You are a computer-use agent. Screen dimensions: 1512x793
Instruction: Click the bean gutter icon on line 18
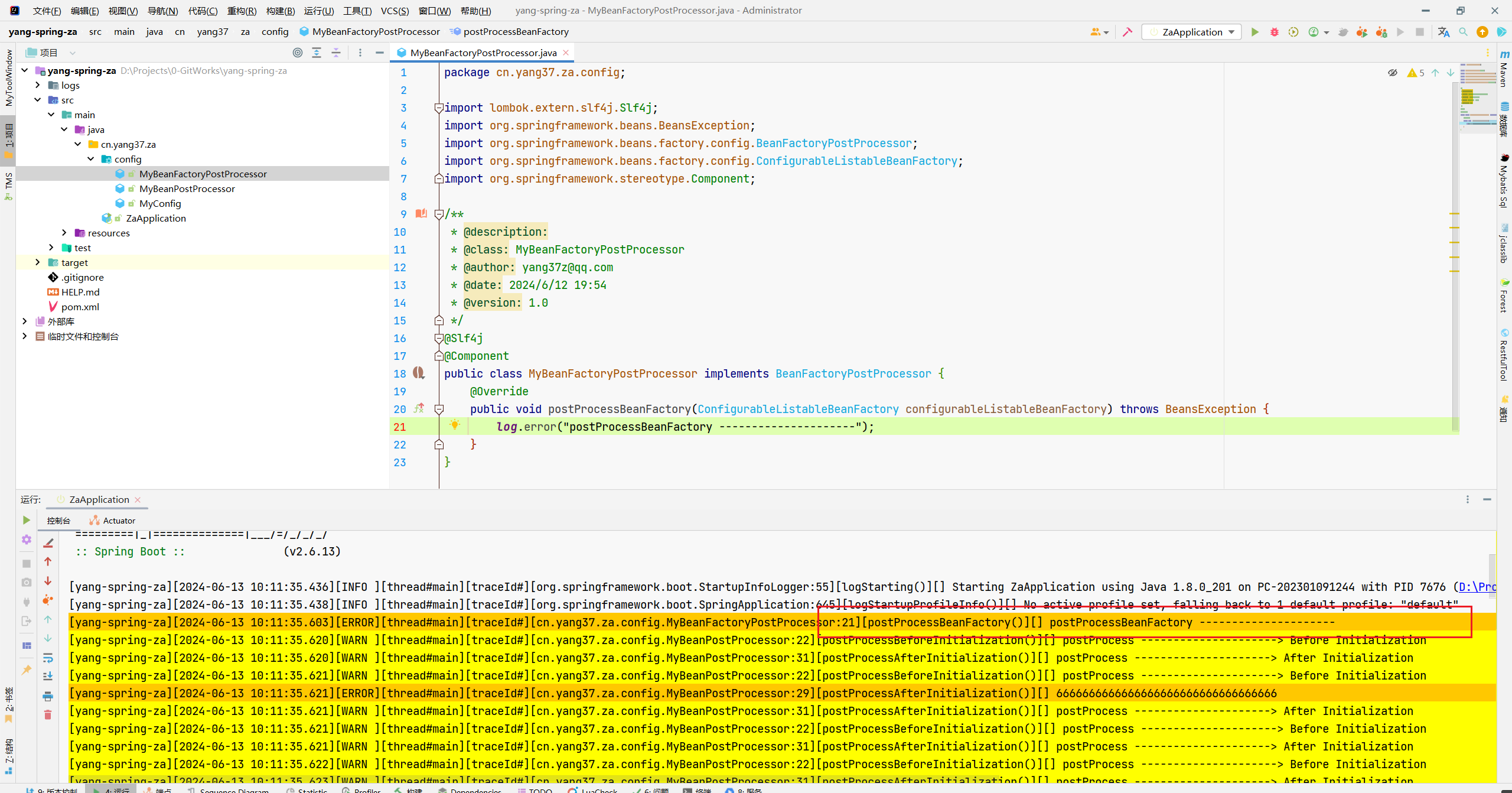(x=419, y=373)
